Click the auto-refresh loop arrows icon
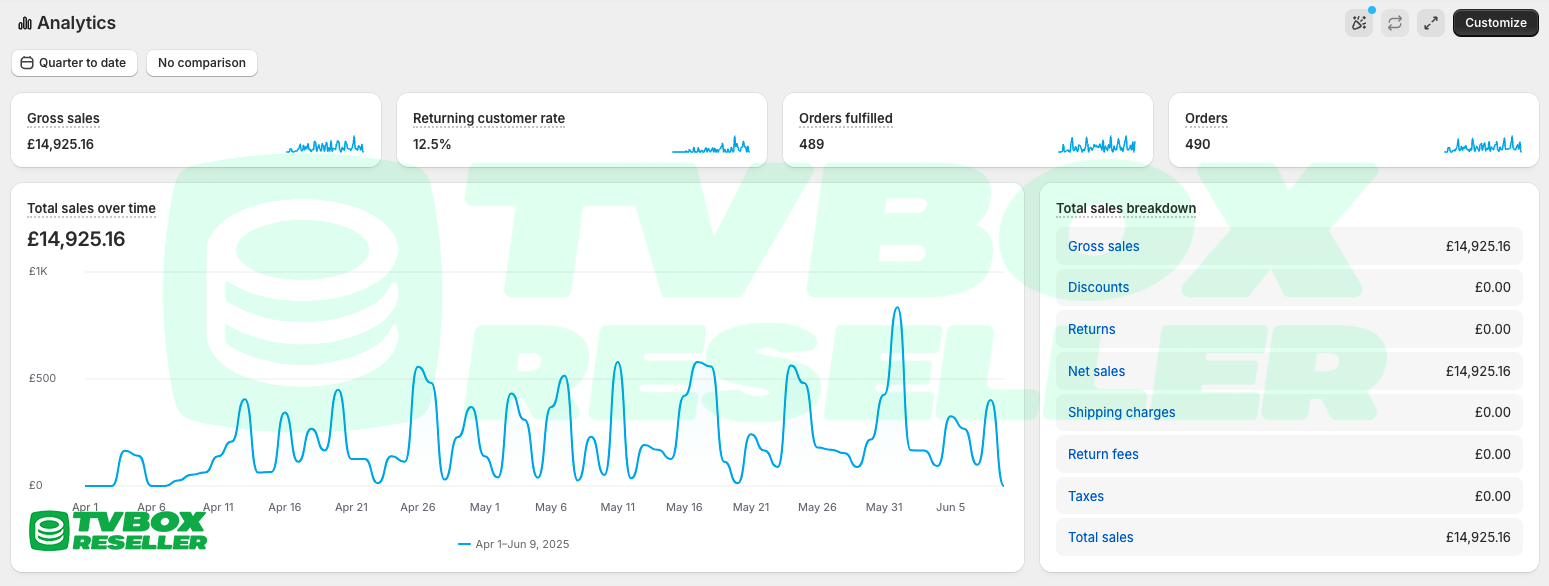 [x=1394, y=23]
